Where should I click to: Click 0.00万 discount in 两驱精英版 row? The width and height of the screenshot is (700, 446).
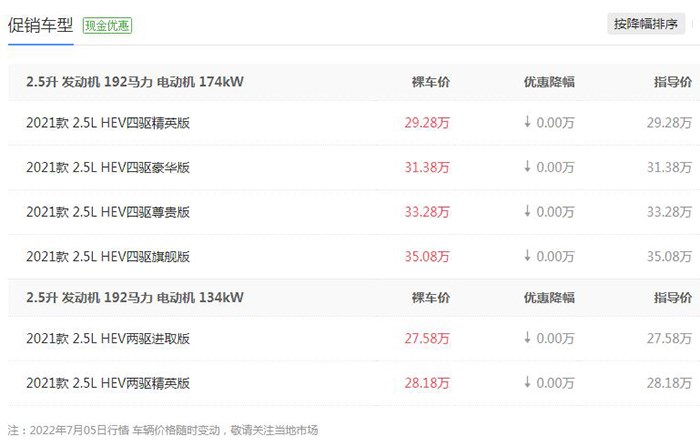[555, 383]
